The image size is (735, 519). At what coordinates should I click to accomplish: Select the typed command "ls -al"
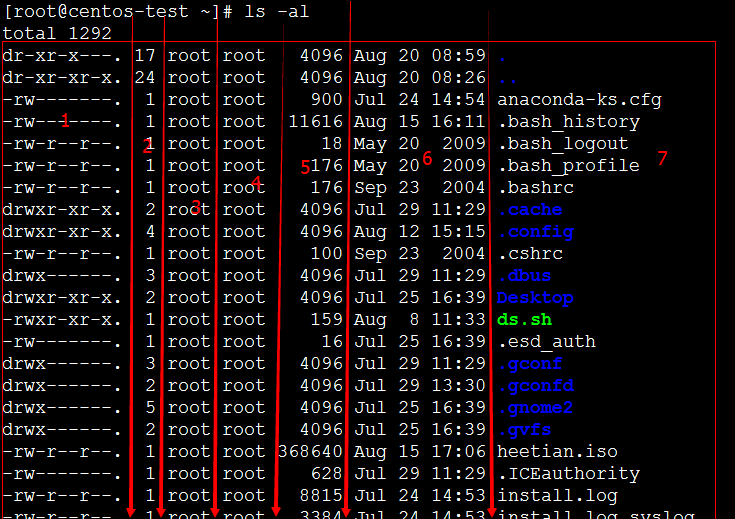tap(277, 12)
